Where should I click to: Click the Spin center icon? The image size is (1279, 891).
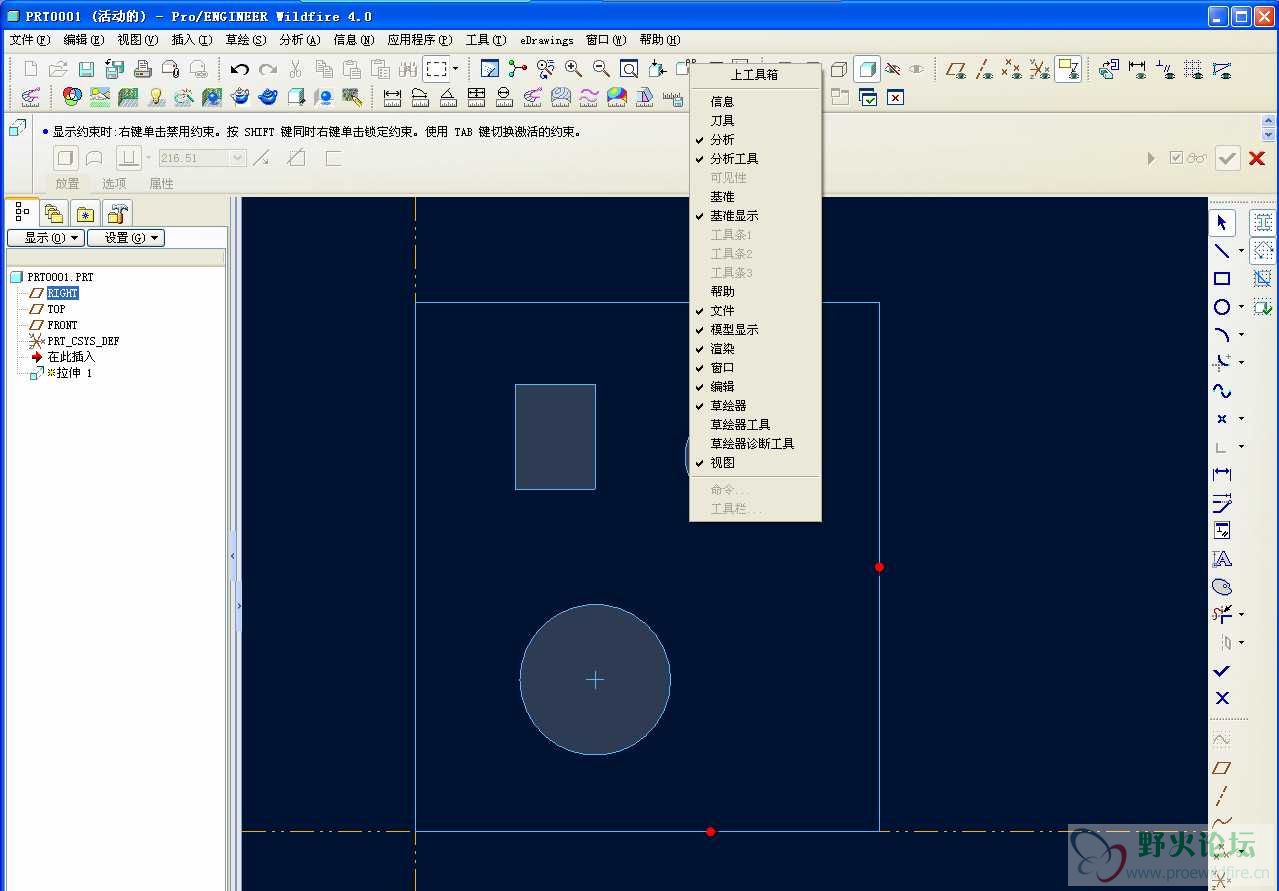pyautogui.click(x=517, y=69)
